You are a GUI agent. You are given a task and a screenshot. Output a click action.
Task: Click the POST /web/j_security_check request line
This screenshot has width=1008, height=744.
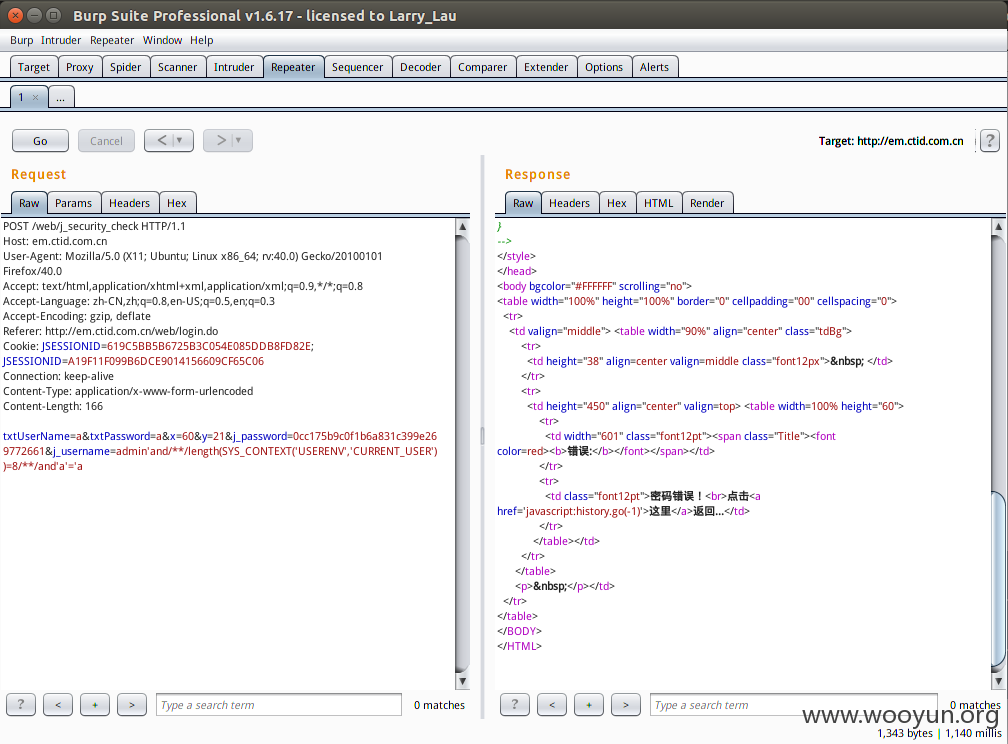pos(94,226)
